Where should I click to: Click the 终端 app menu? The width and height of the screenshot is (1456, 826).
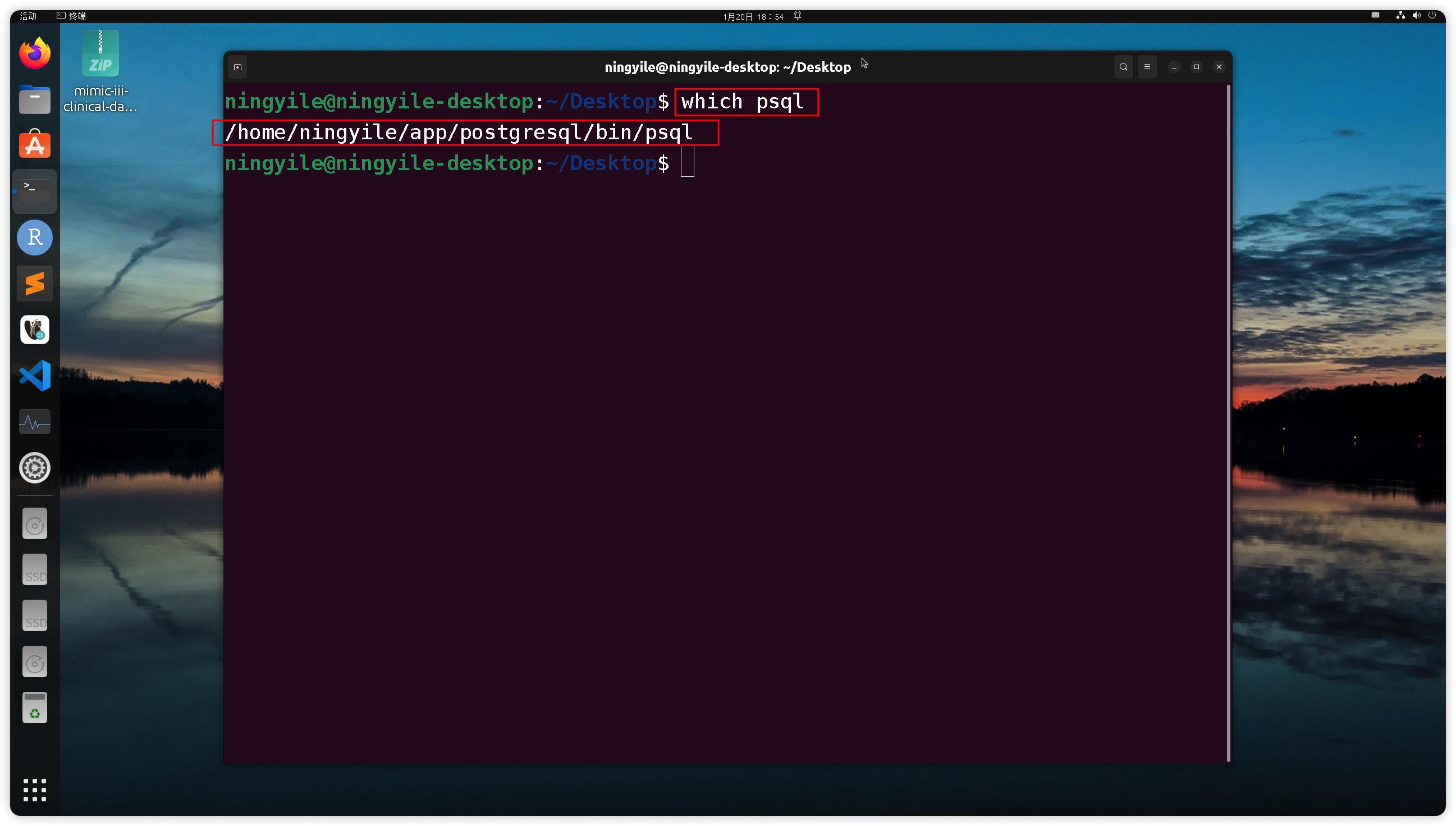coord(72,16)
